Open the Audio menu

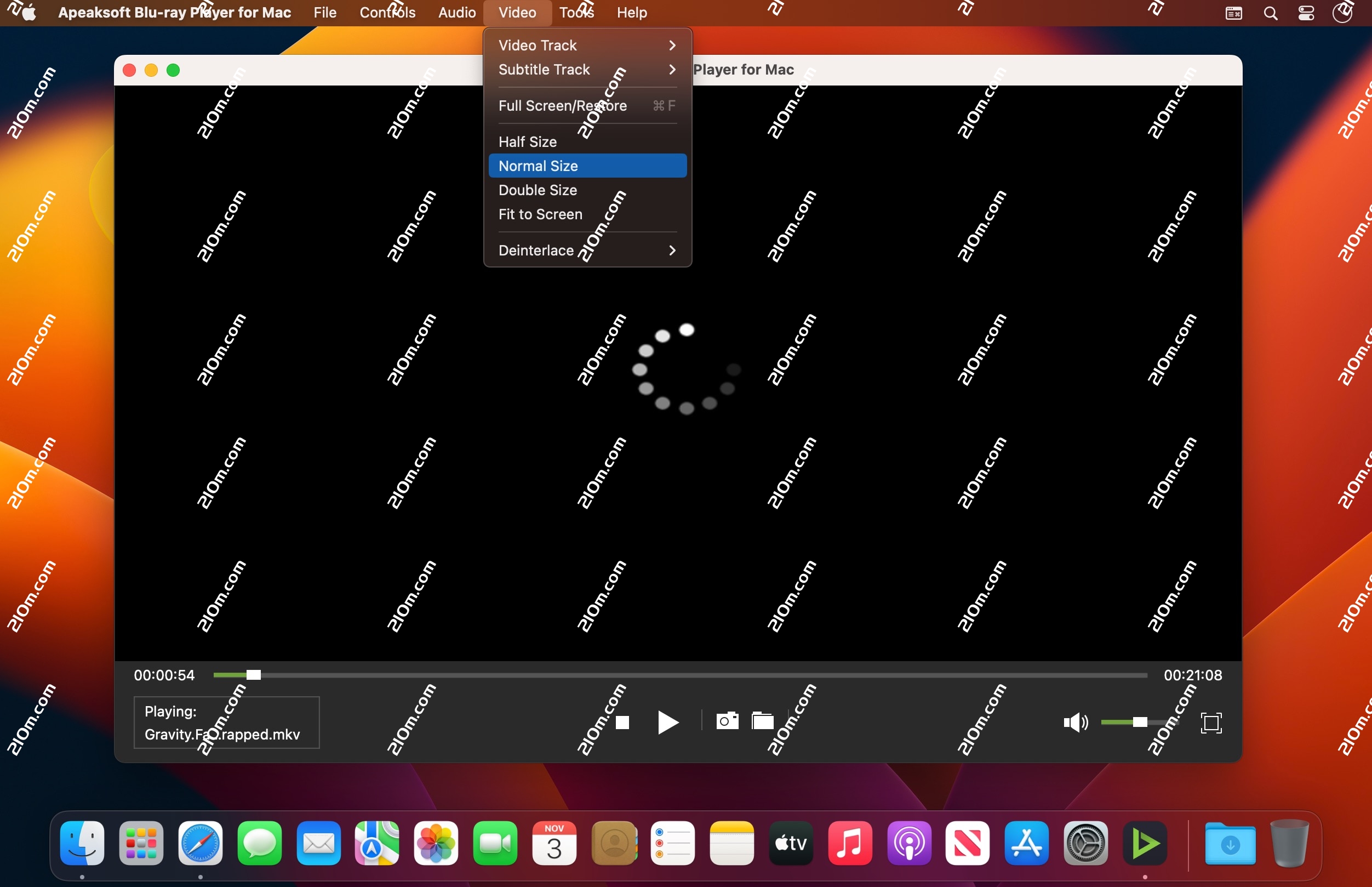coord(455,12)
